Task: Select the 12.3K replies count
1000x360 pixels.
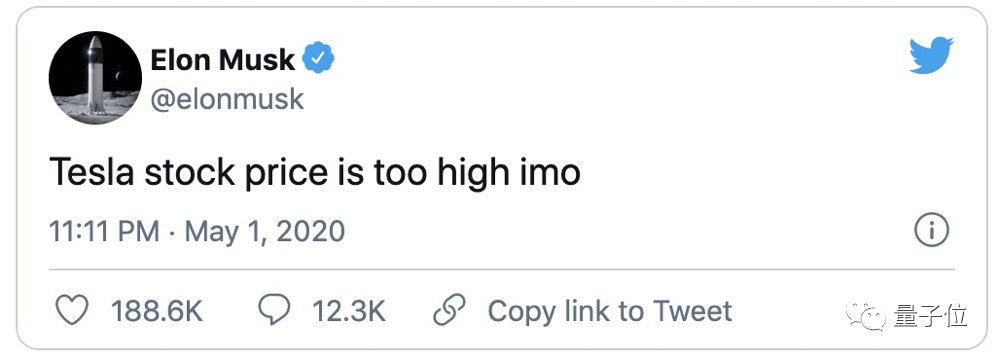Action: [349, 311]
